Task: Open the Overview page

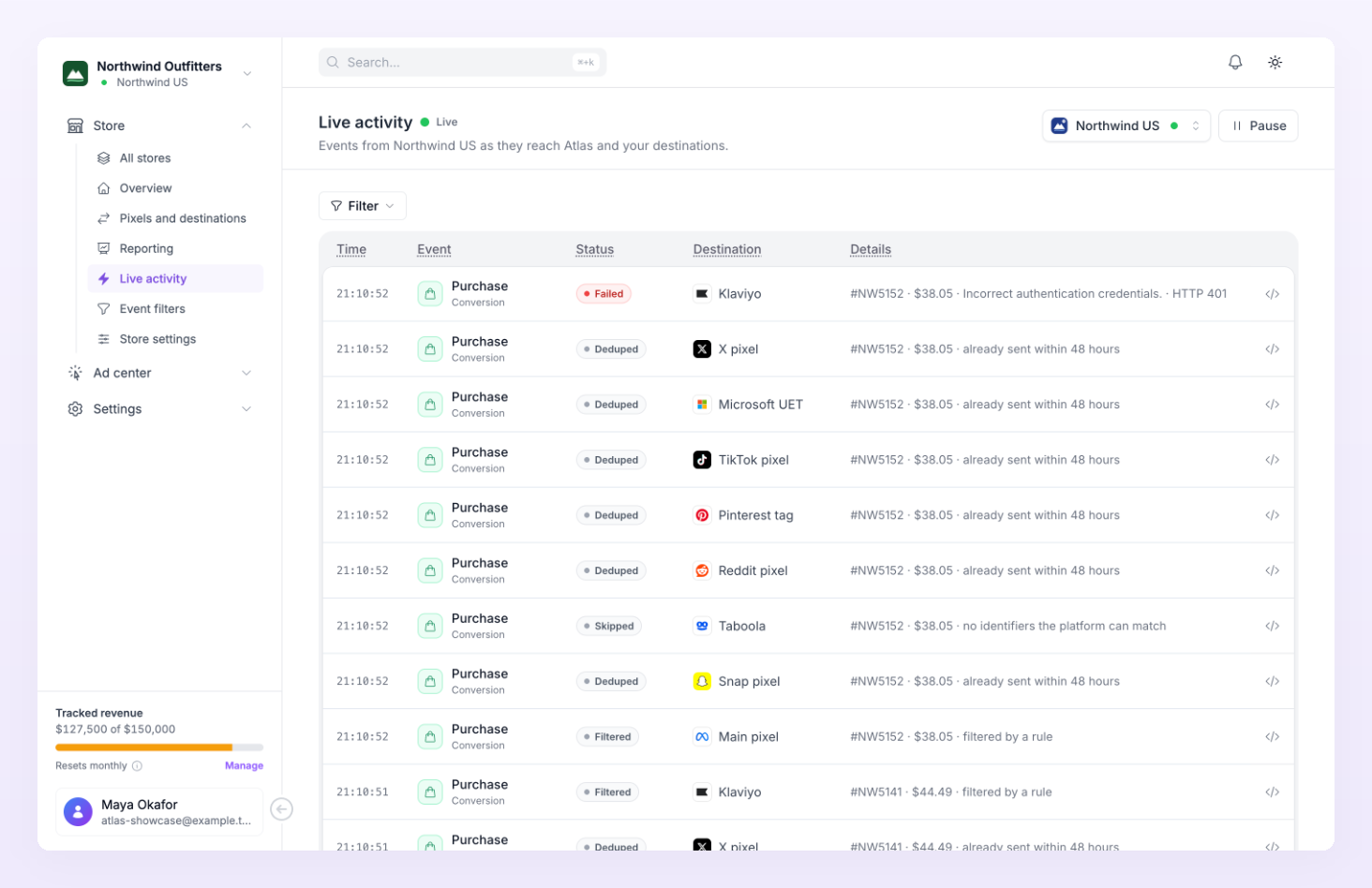Action: click(x=175, y=188)
